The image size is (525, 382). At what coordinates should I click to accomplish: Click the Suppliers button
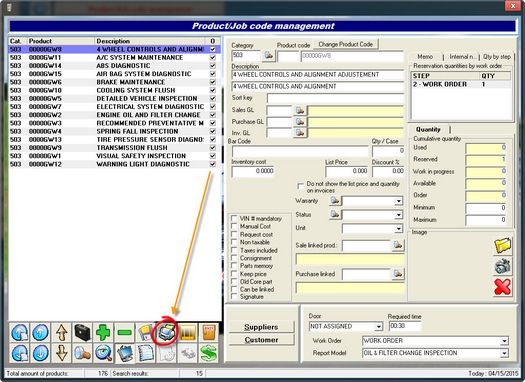261,327
